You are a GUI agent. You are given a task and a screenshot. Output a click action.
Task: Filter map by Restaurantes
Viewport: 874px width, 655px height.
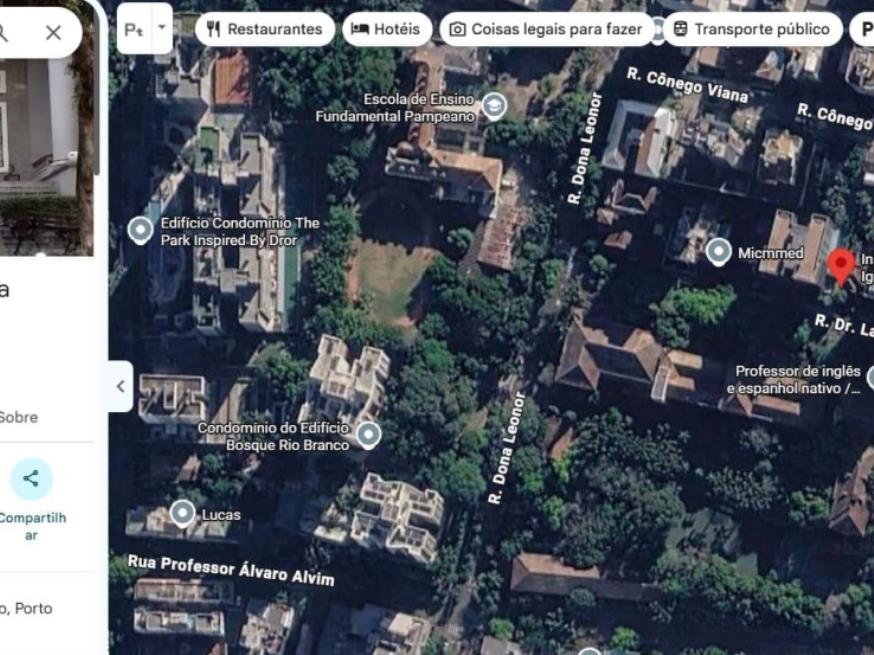click(x=265, y=29)
